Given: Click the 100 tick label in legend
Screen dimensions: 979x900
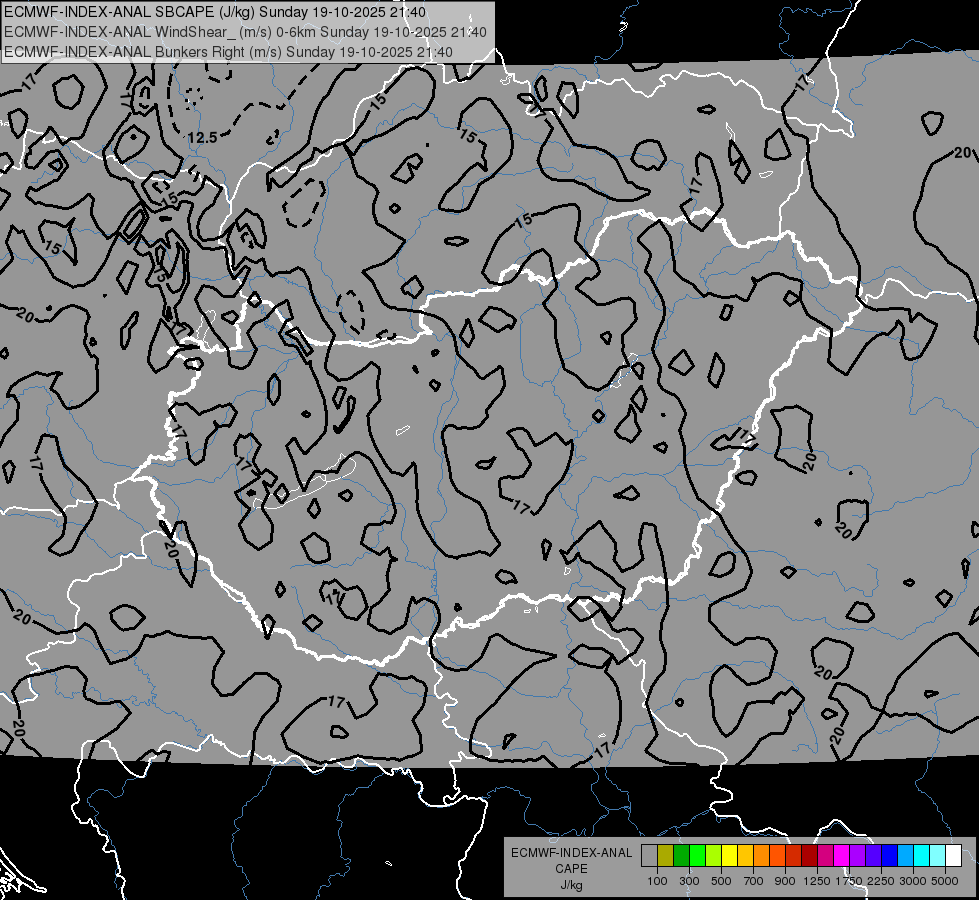Looking at the screenshot, I should point(657,881).
